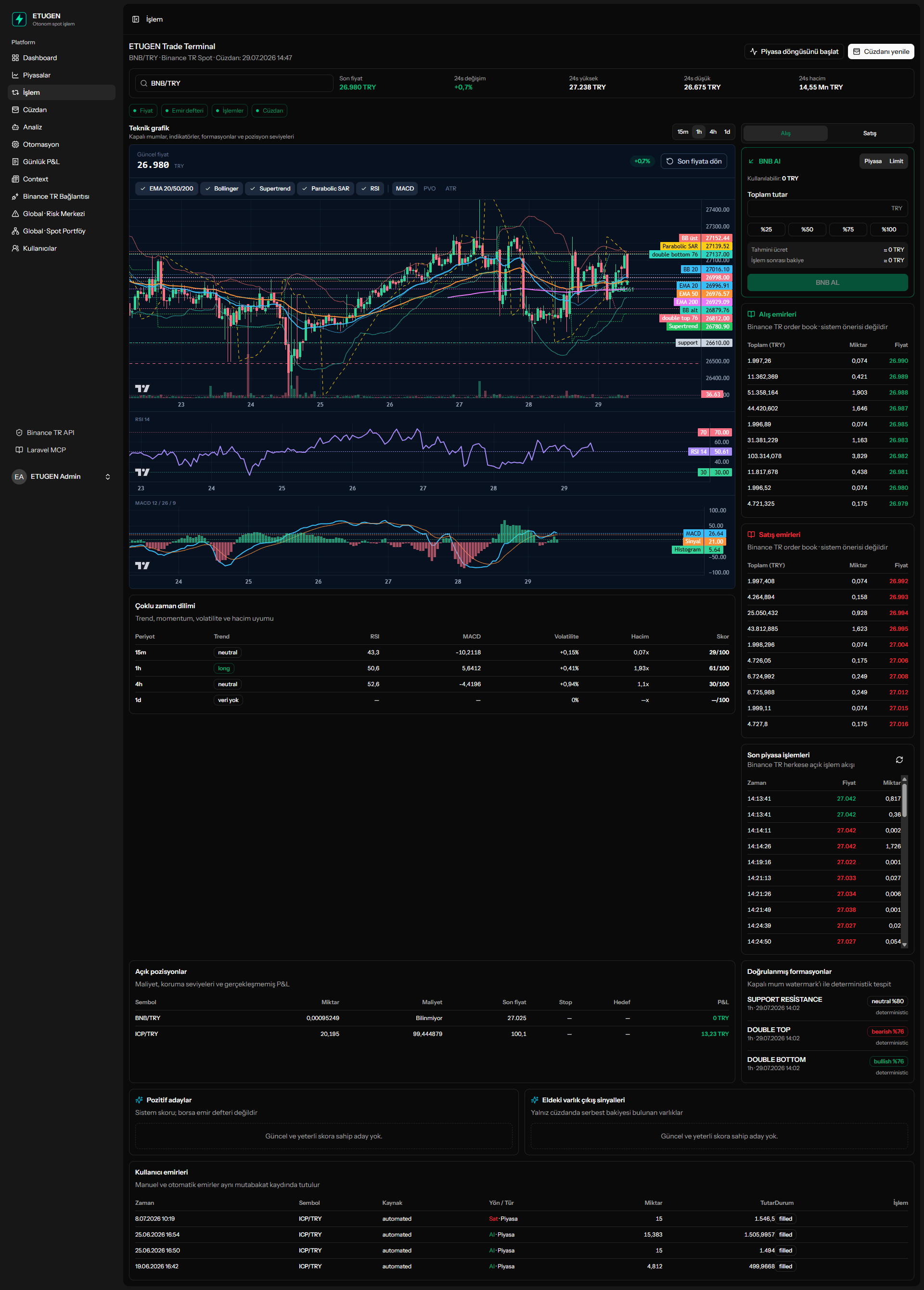Select the MACD indicator panel
This screenshot has width=924, height=1290.
[405, 189]
